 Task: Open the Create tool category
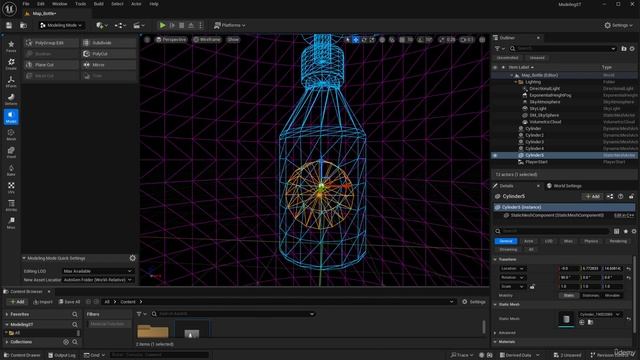[x=11, y=64]
